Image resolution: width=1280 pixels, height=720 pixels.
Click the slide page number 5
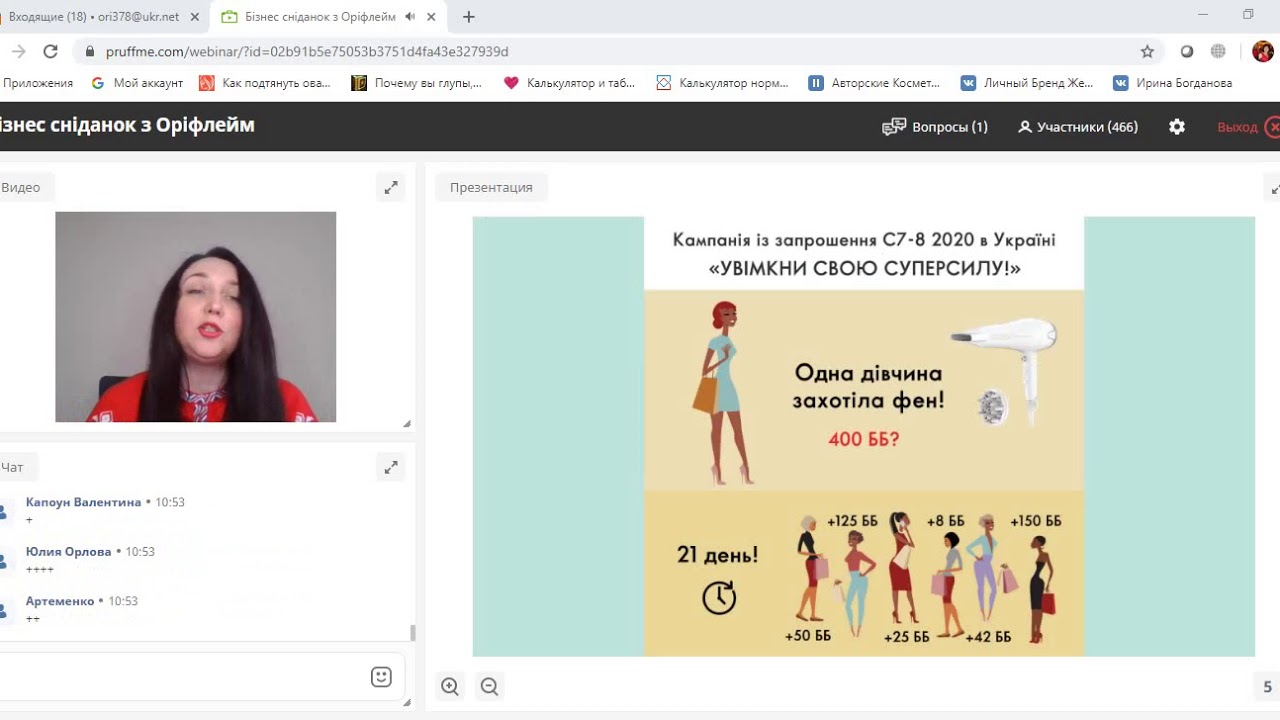1267,687
